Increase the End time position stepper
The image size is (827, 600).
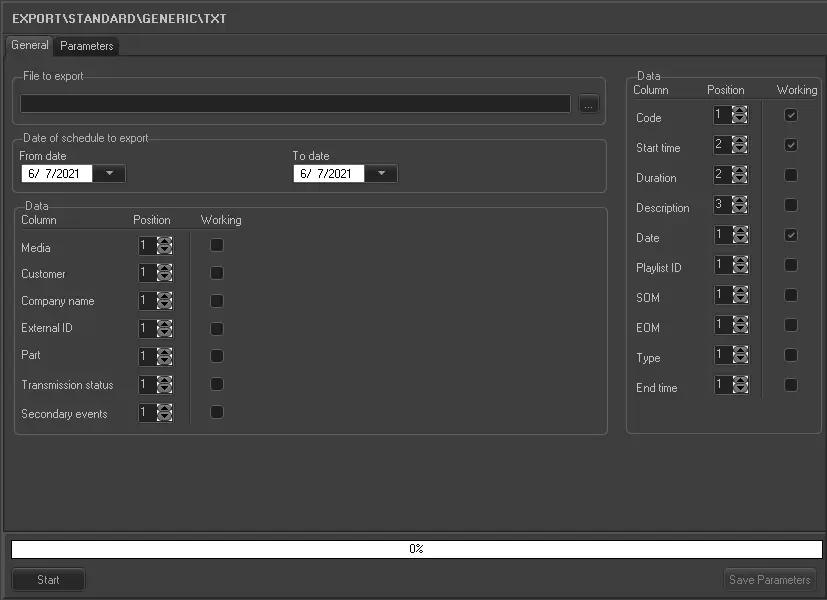[x=740, y=380]
